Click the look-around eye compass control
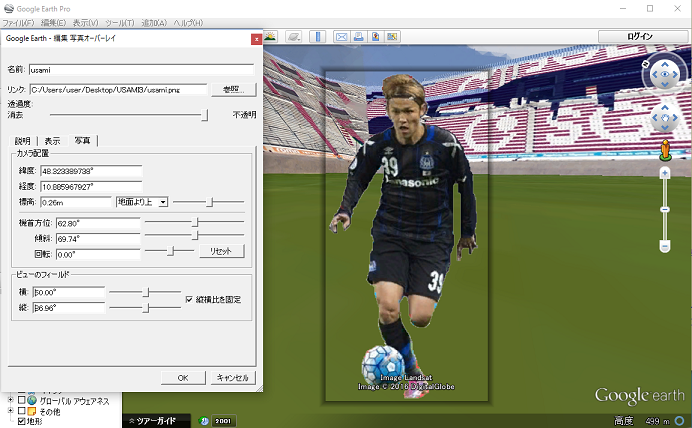The height and width of the screenshot is (428, 692). (663, 73)
